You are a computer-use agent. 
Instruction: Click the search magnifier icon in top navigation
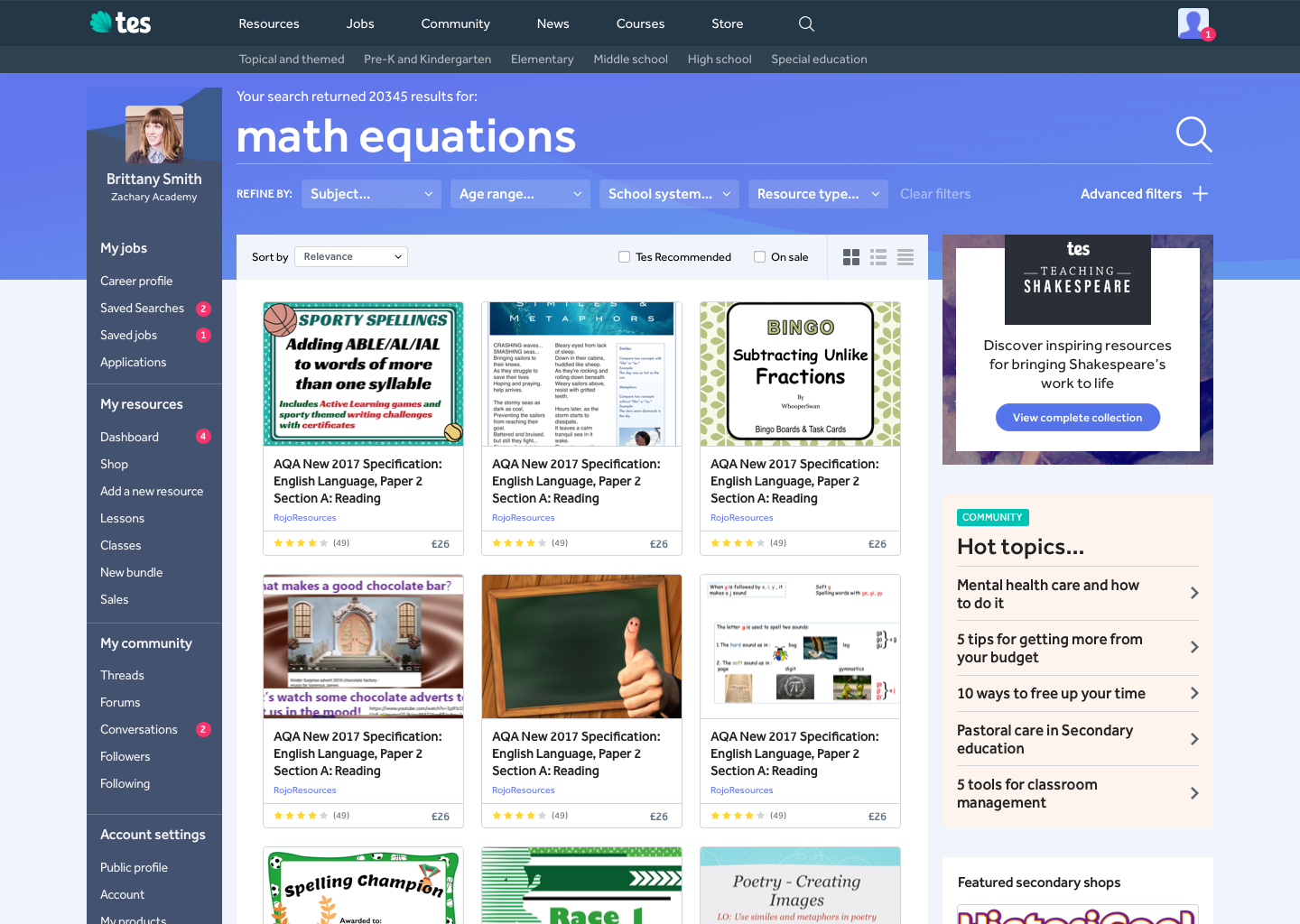806,24
